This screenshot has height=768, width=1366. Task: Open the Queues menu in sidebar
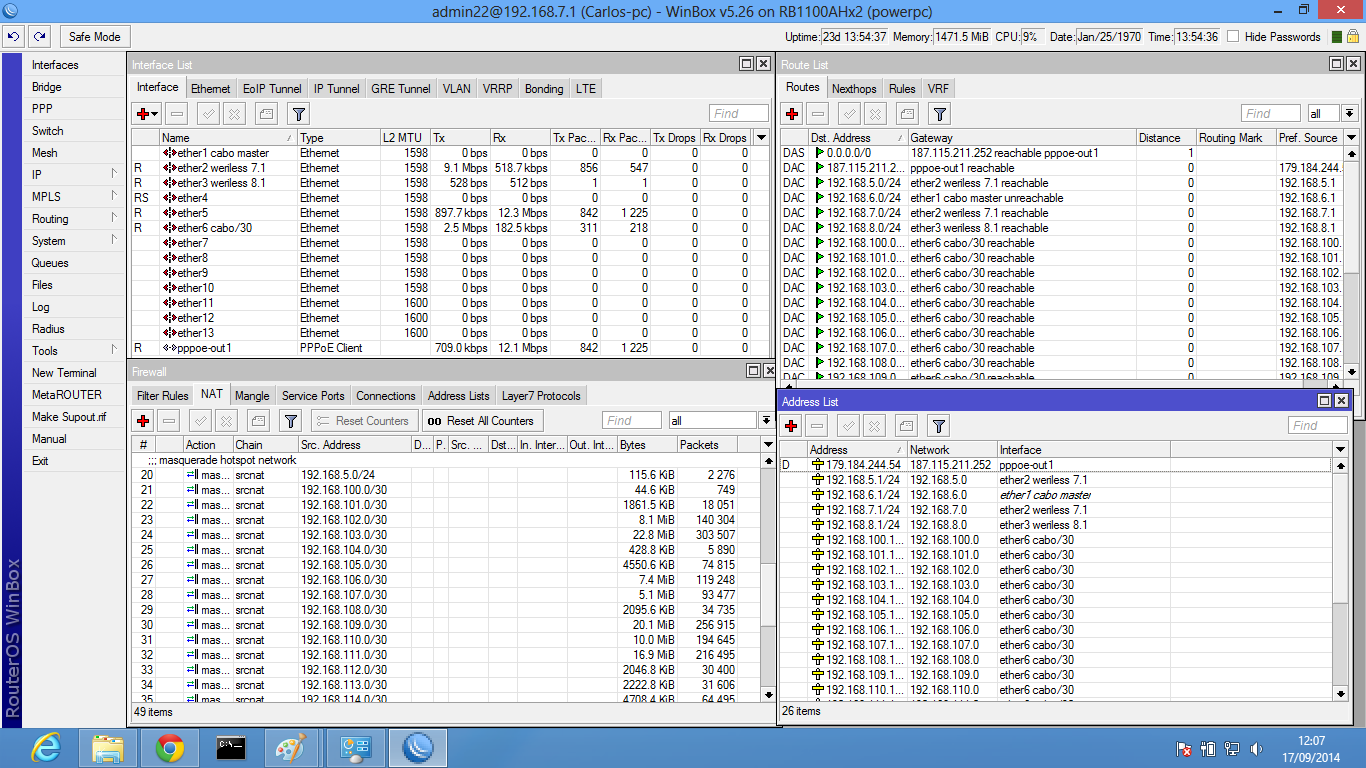[x=50, y=263]
